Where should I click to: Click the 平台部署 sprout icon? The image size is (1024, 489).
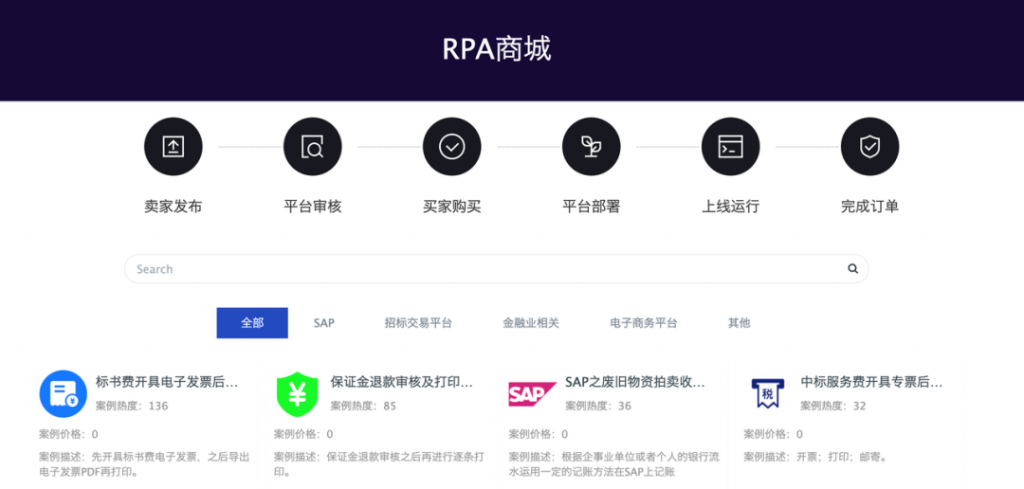pyautogui.click(x=591, y=146)
